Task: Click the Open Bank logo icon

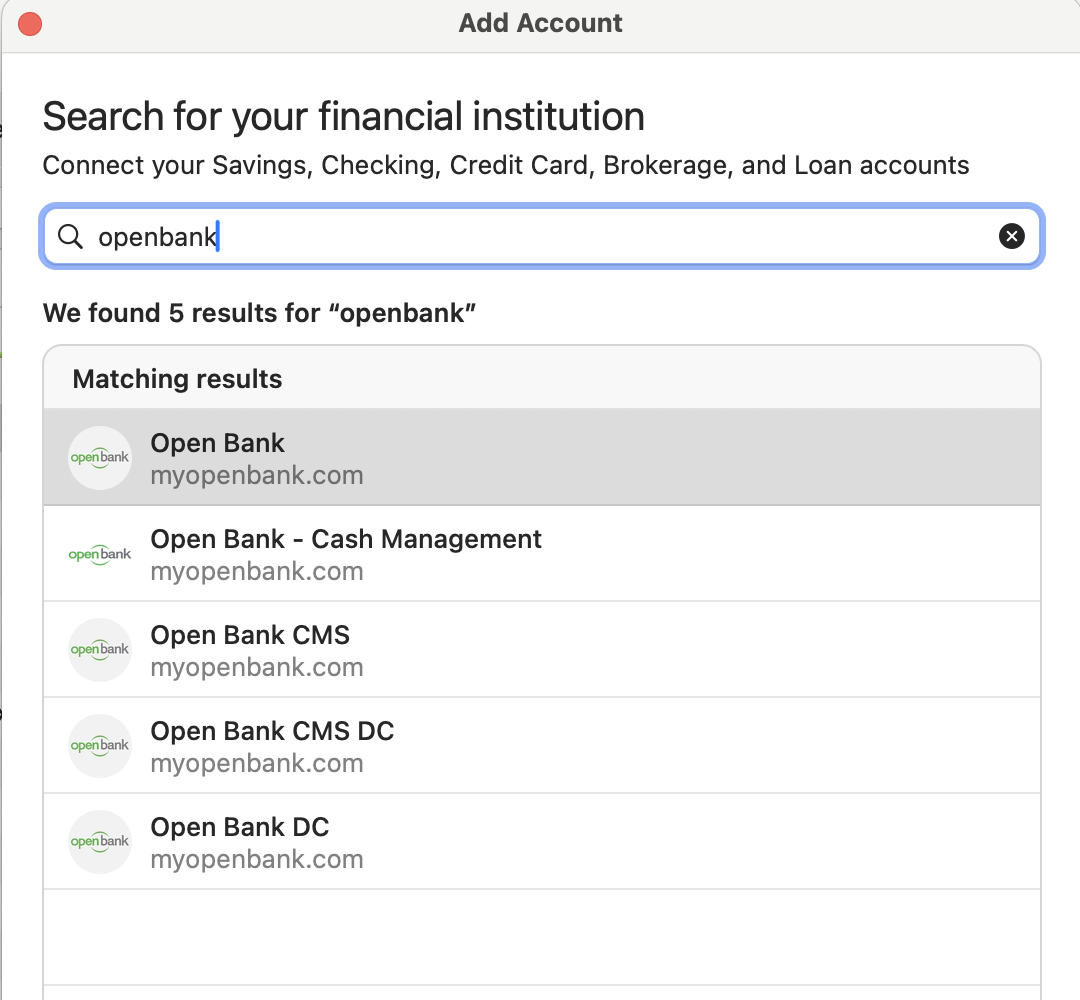Action: [x=100, y=458]
